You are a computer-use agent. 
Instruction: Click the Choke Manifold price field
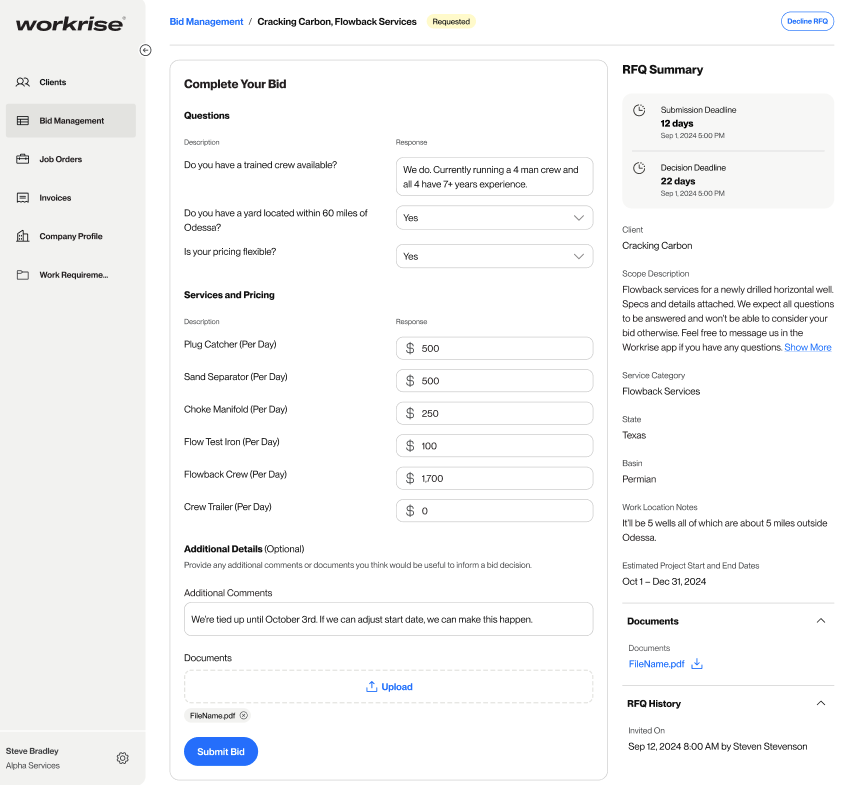point(494,413)
